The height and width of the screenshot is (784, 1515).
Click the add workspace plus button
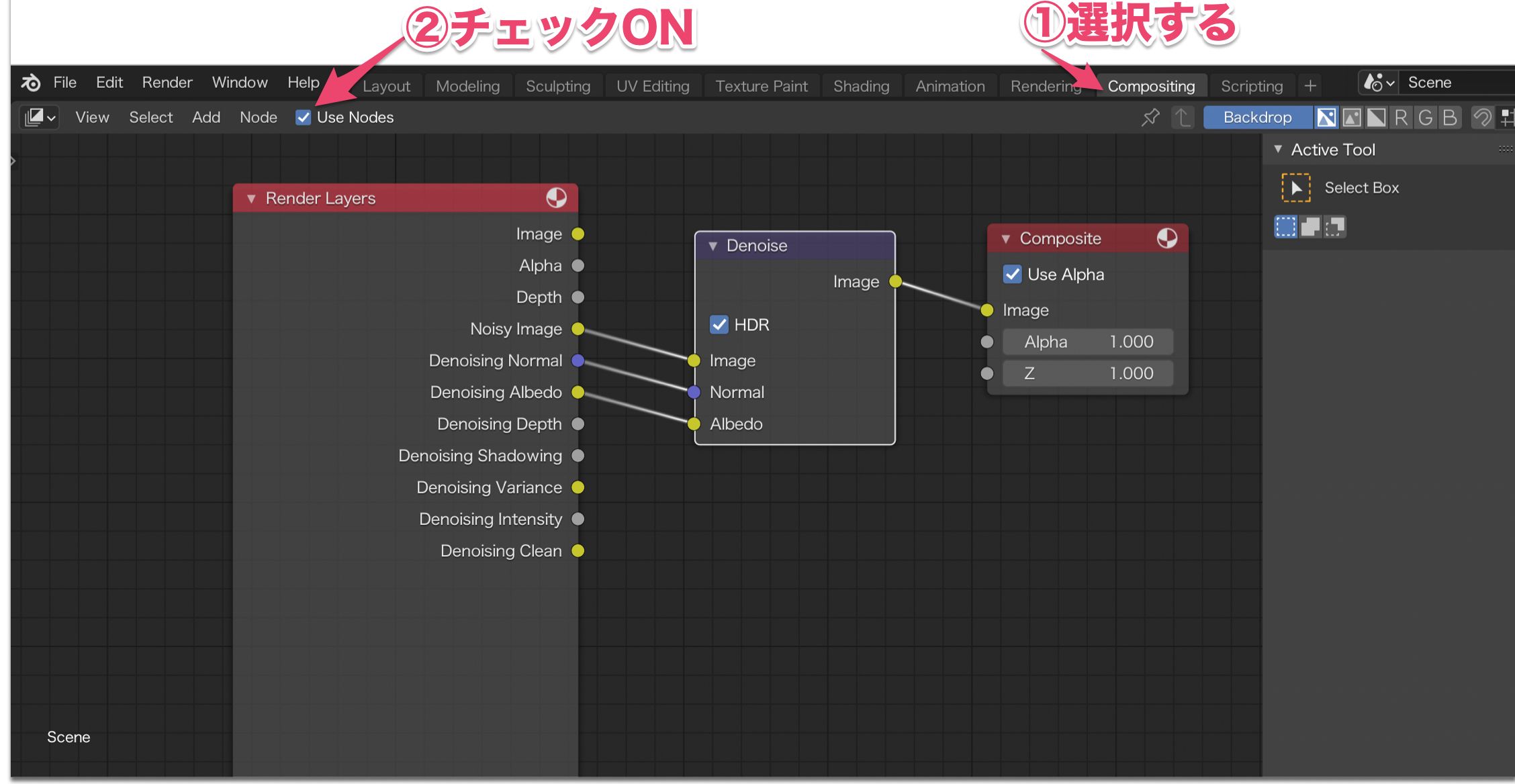1310,86
